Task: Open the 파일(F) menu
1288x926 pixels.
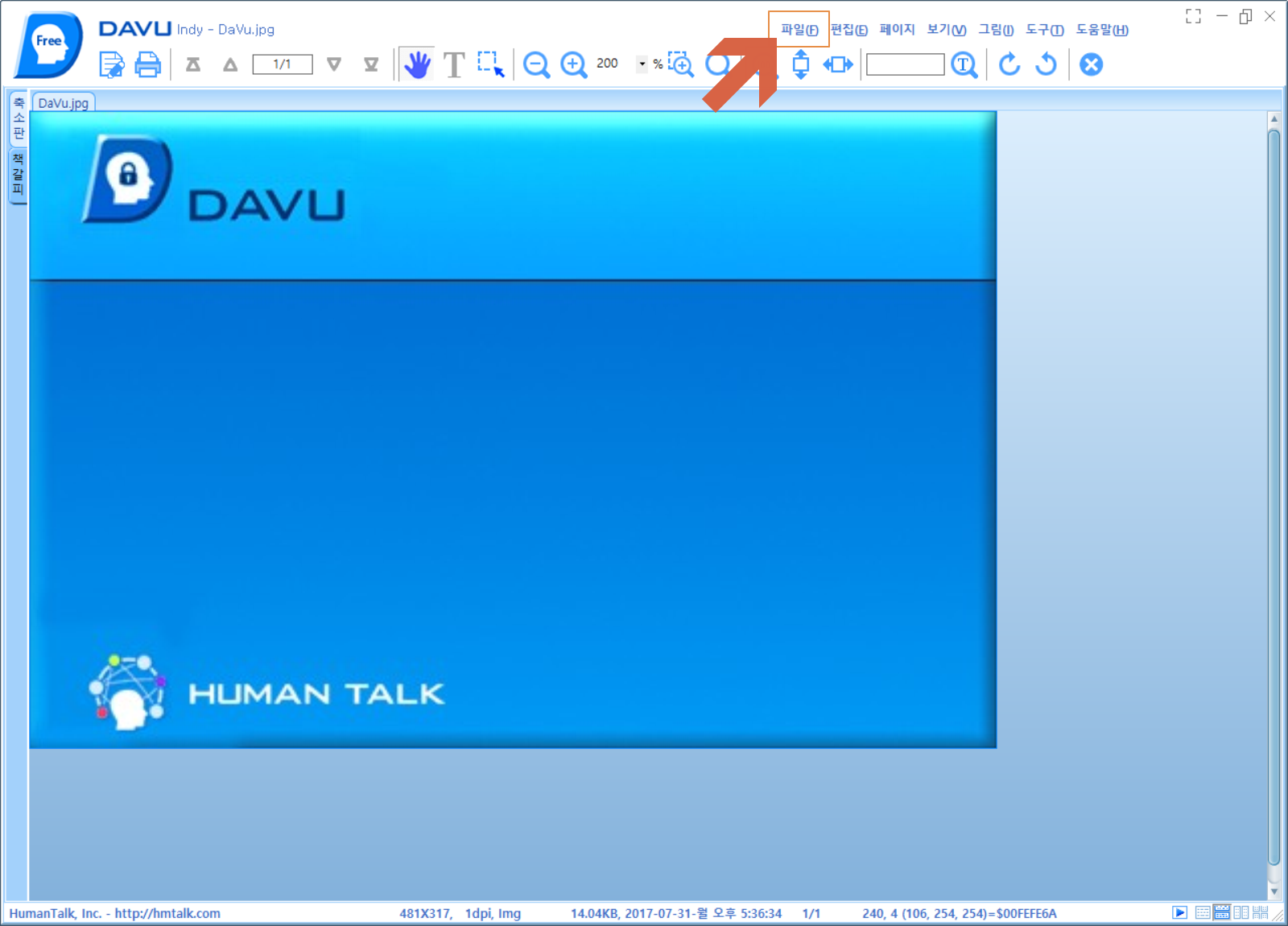Action: click(x=799, y=30)
